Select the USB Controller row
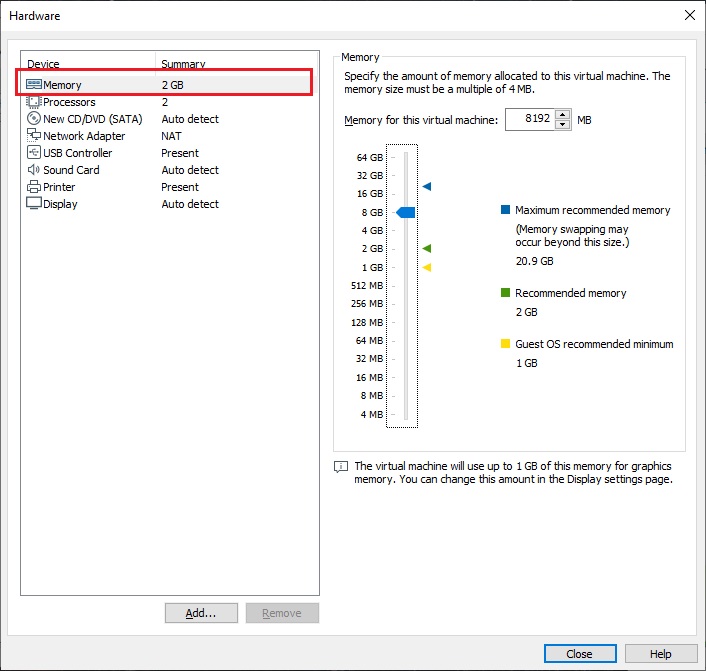Viewport: 706px width, 671px height. click(169, 153)
